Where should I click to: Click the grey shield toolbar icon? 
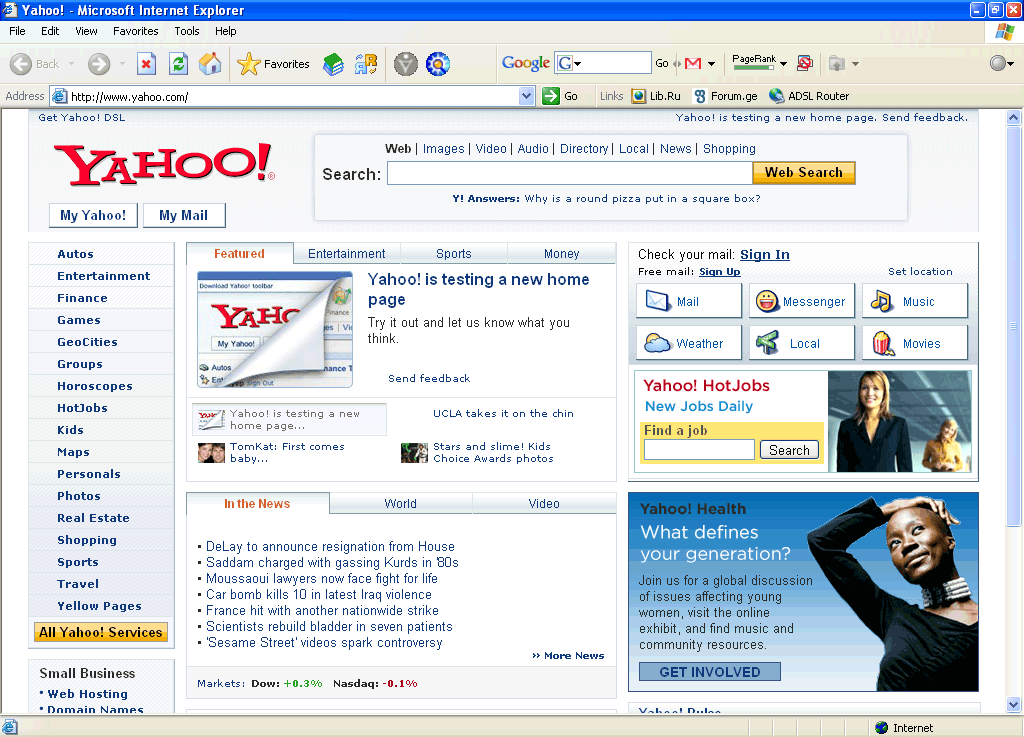(x=406, y=64)
